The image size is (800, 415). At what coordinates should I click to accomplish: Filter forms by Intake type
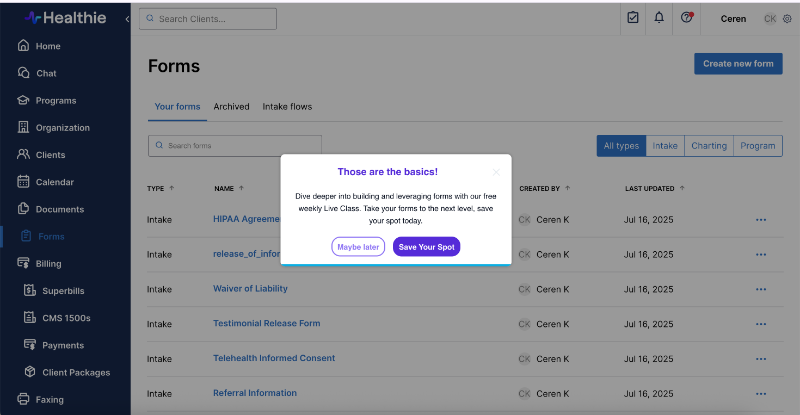pos(665,146)
